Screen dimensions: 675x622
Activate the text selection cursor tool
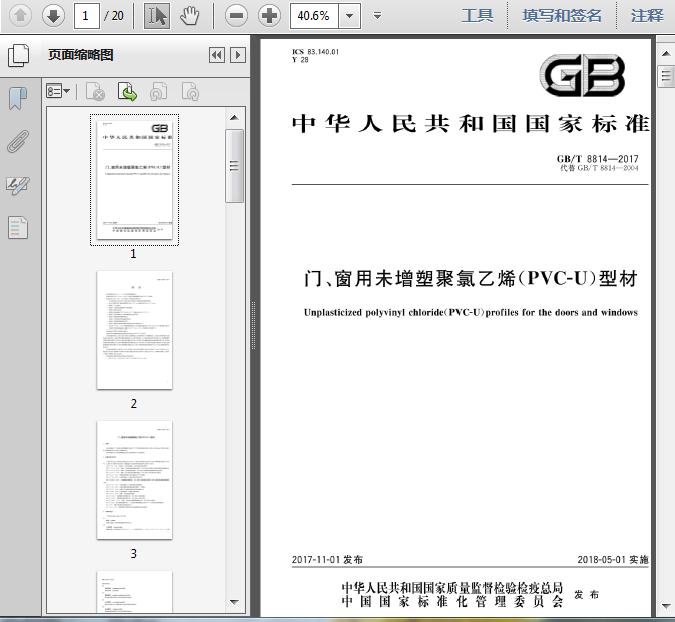click(156, 16)
